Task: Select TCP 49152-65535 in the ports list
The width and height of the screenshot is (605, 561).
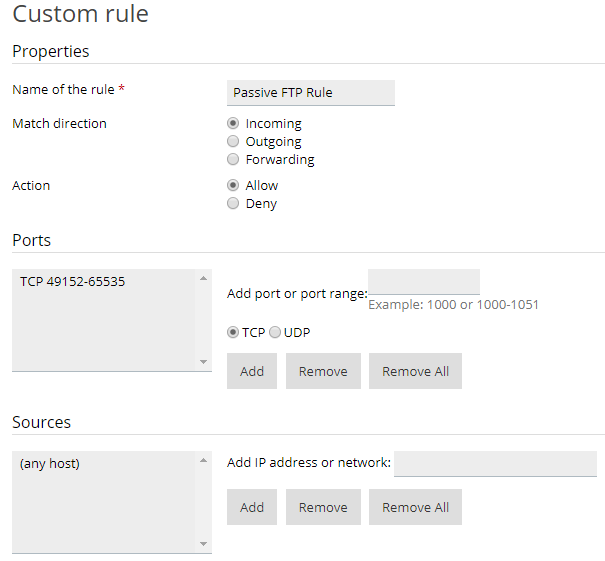Action: click(73, 282)
